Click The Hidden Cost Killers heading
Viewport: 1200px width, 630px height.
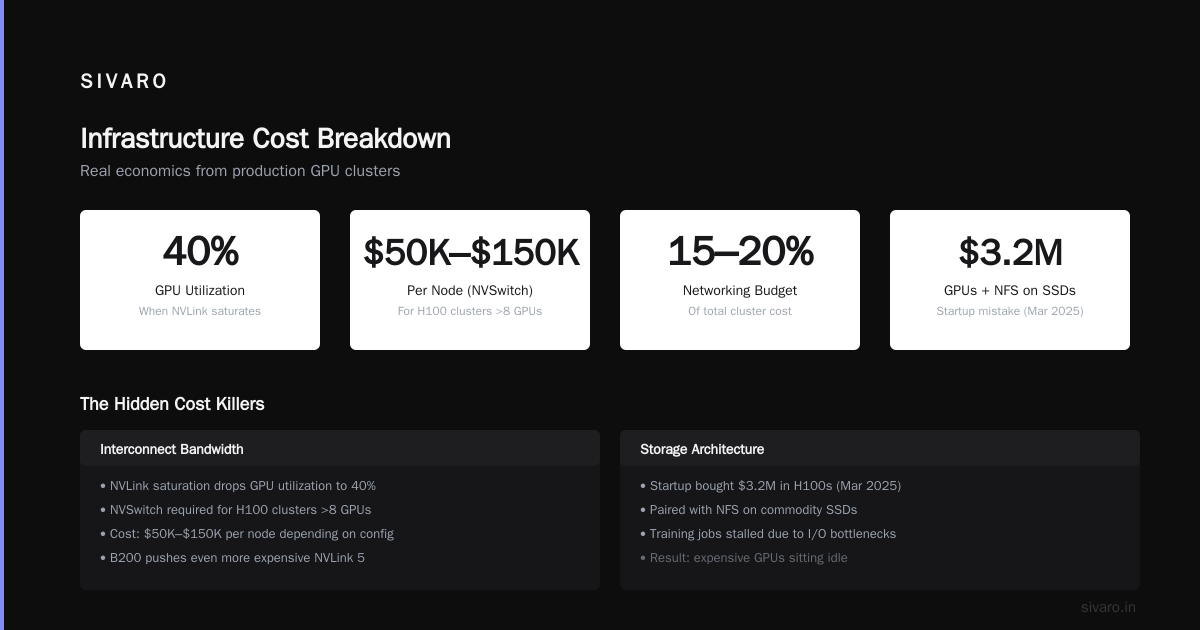click(x=172, y=404)
